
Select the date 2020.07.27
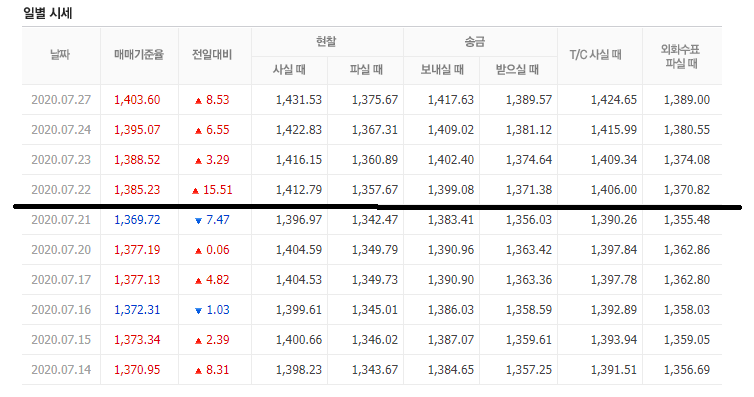pos(61,100)
